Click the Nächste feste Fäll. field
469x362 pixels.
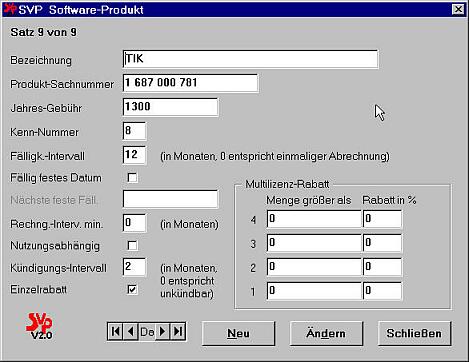tap(170, 199)
